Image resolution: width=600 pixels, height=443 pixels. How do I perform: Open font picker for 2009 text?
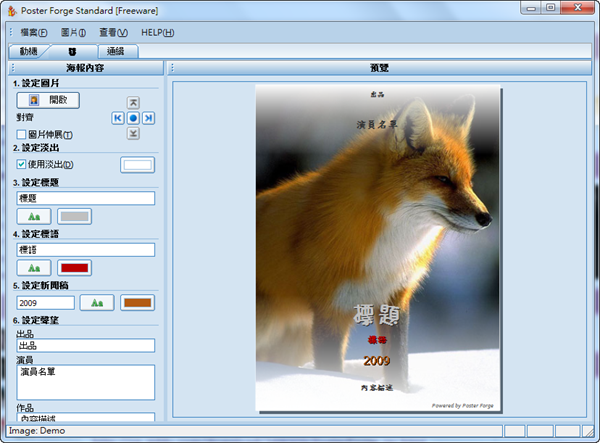[x=97, y=302]
